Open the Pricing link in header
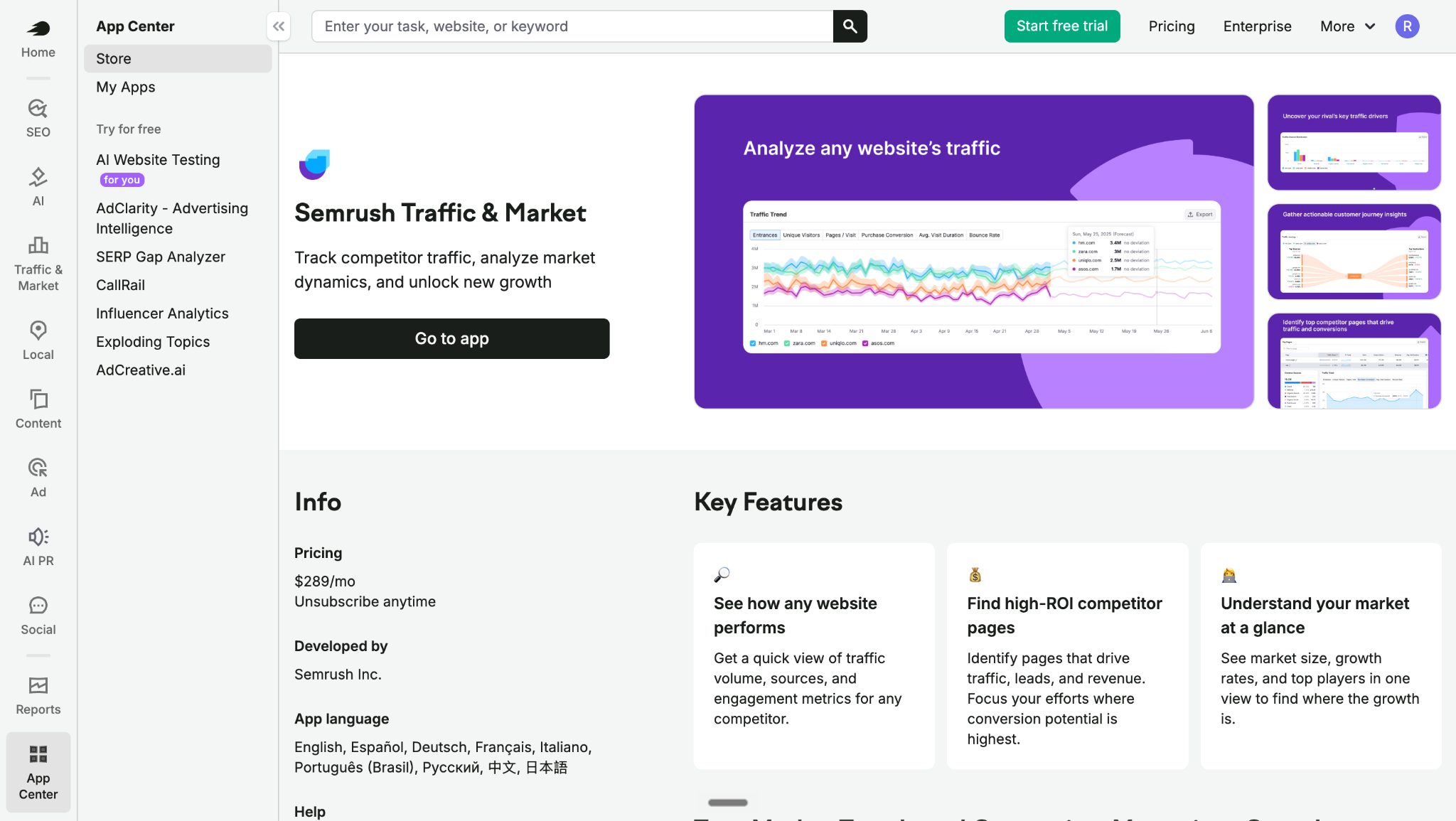Viewport: 1456px width, 821px height. coord(1172,26)
